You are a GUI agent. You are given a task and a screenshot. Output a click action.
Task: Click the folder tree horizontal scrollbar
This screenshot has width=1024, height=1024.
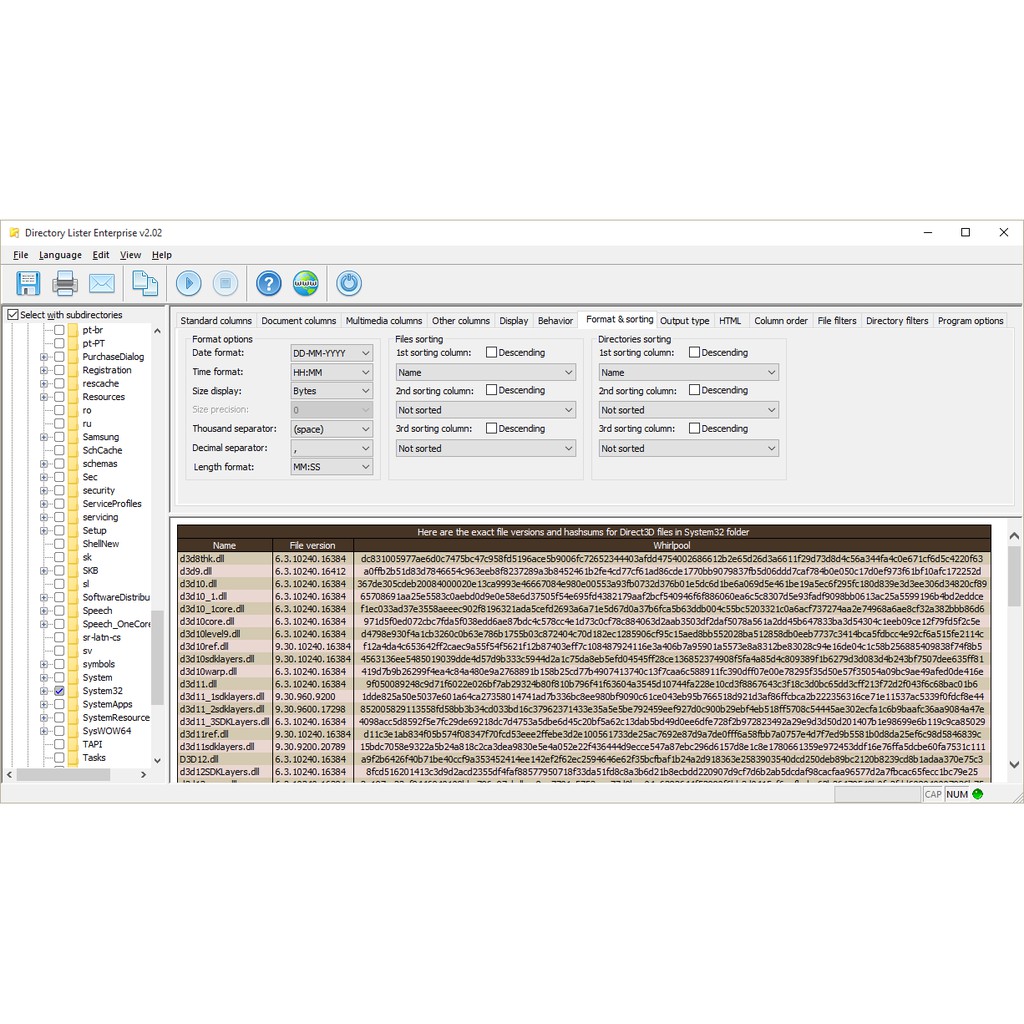coord(80,774)
